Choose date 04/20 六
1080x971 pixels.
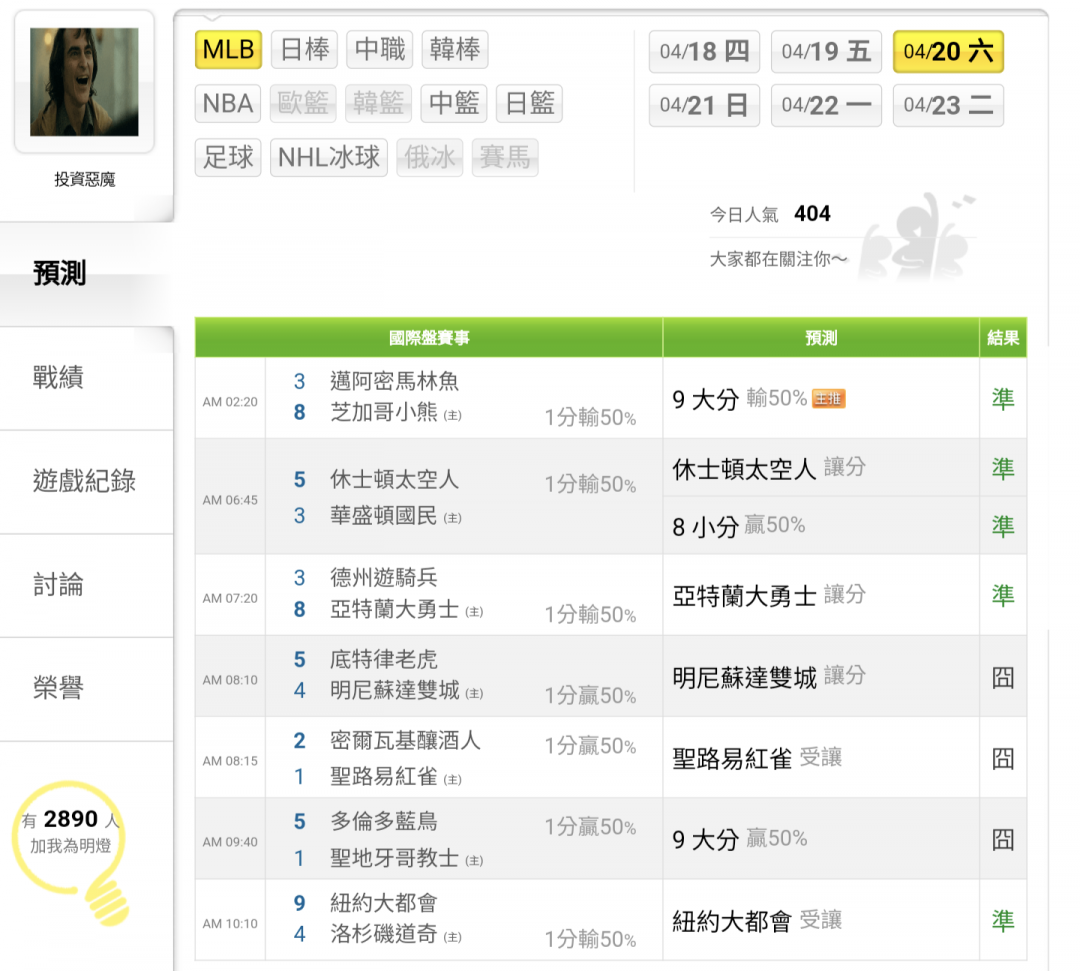click(x=948, y=52)
